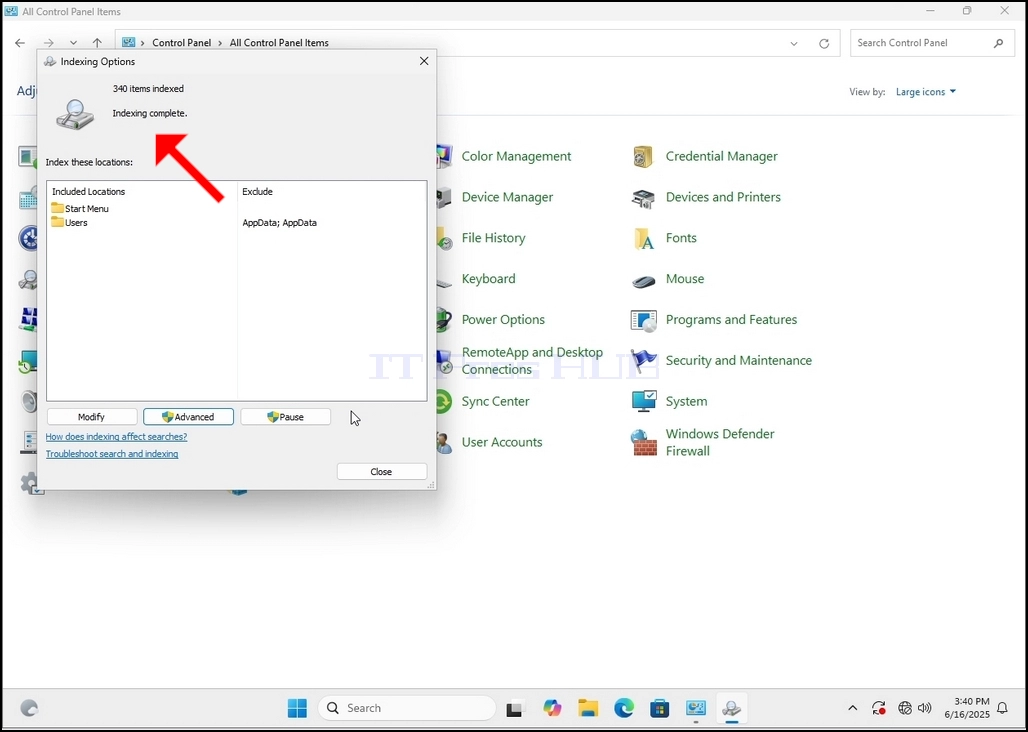
Task: Select the Users folder location
Action: (69, 223)
